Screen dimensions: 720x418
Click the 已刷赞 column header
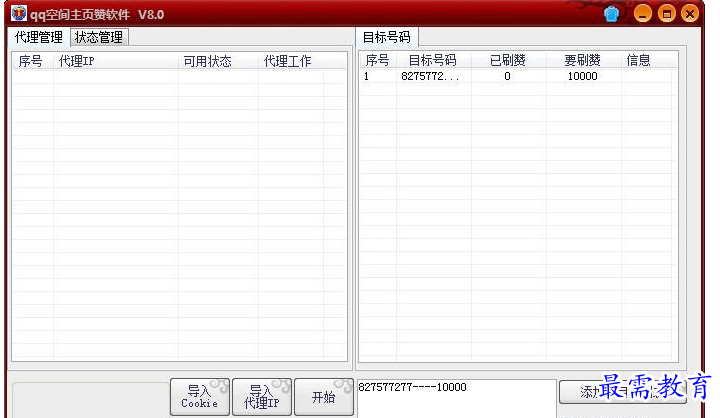click(508, 60)
